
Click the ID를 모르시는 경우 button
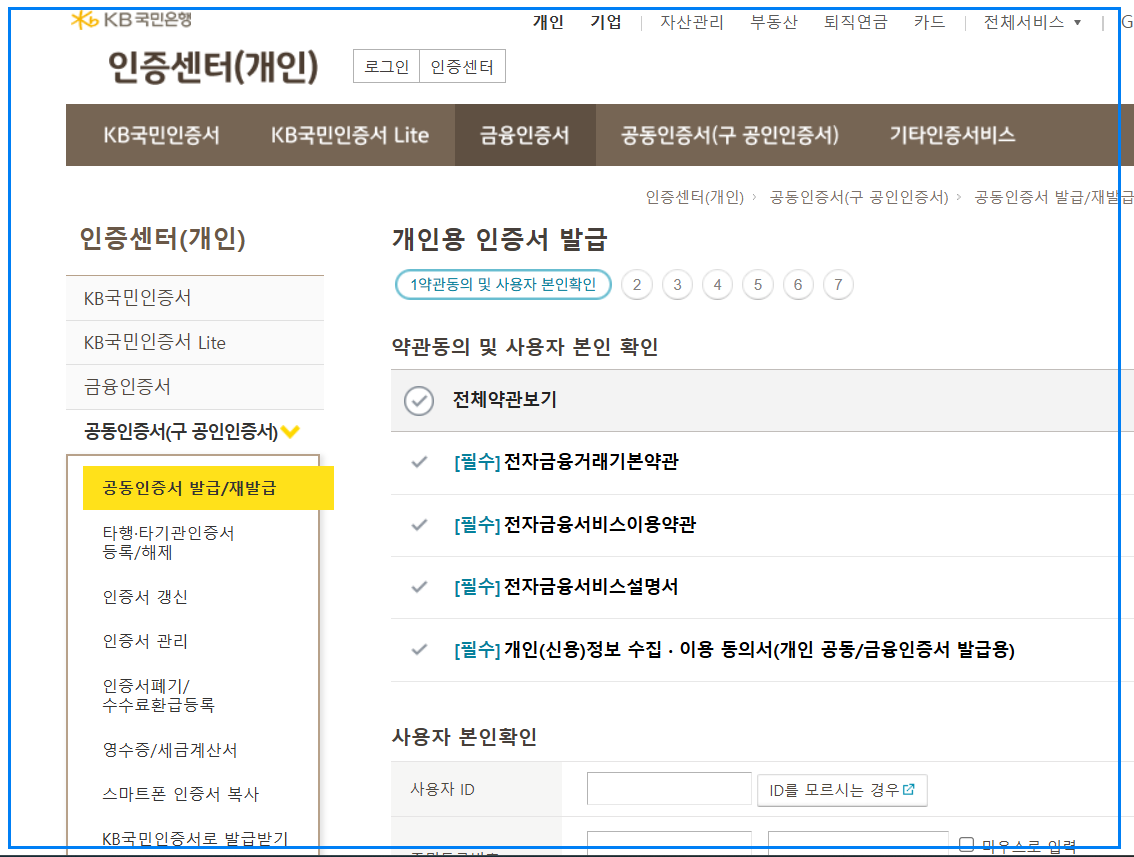(843, 790)
